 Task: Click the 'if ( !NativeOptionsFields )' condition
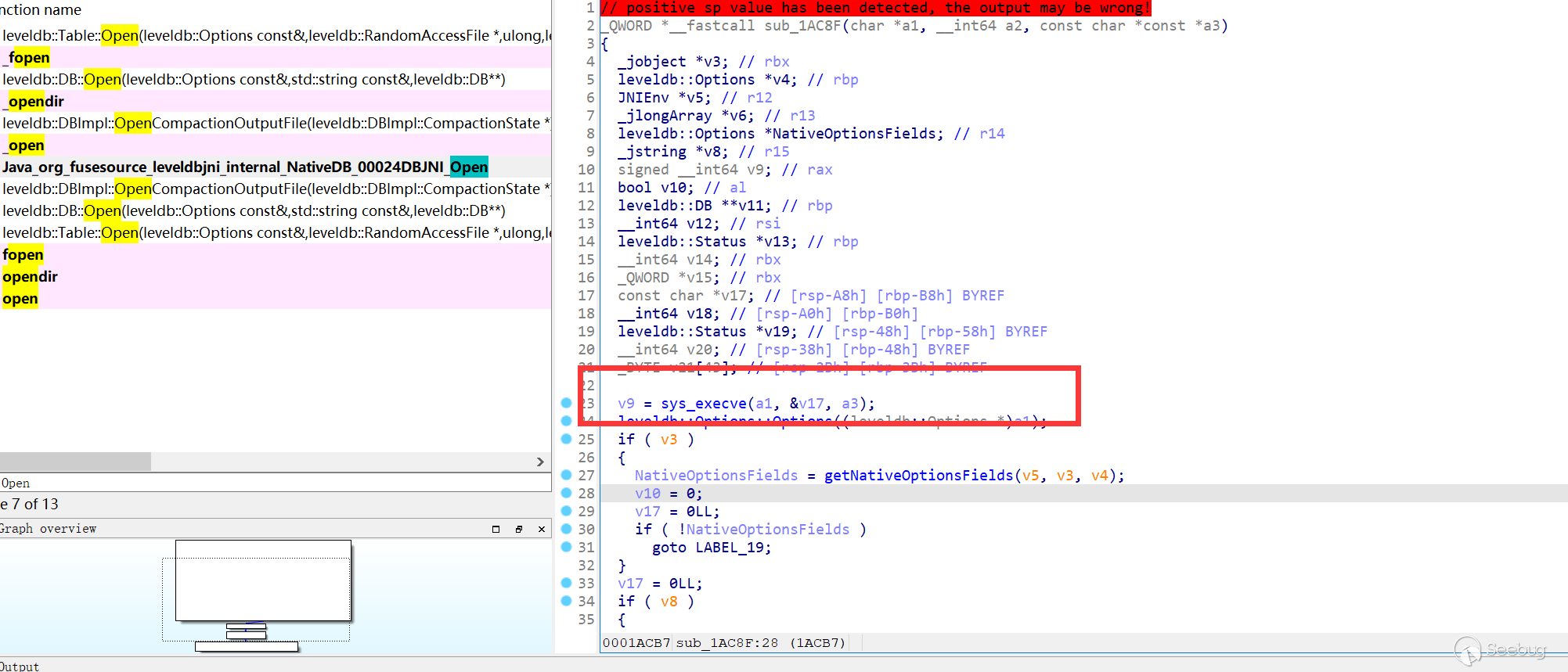point(751,530)
